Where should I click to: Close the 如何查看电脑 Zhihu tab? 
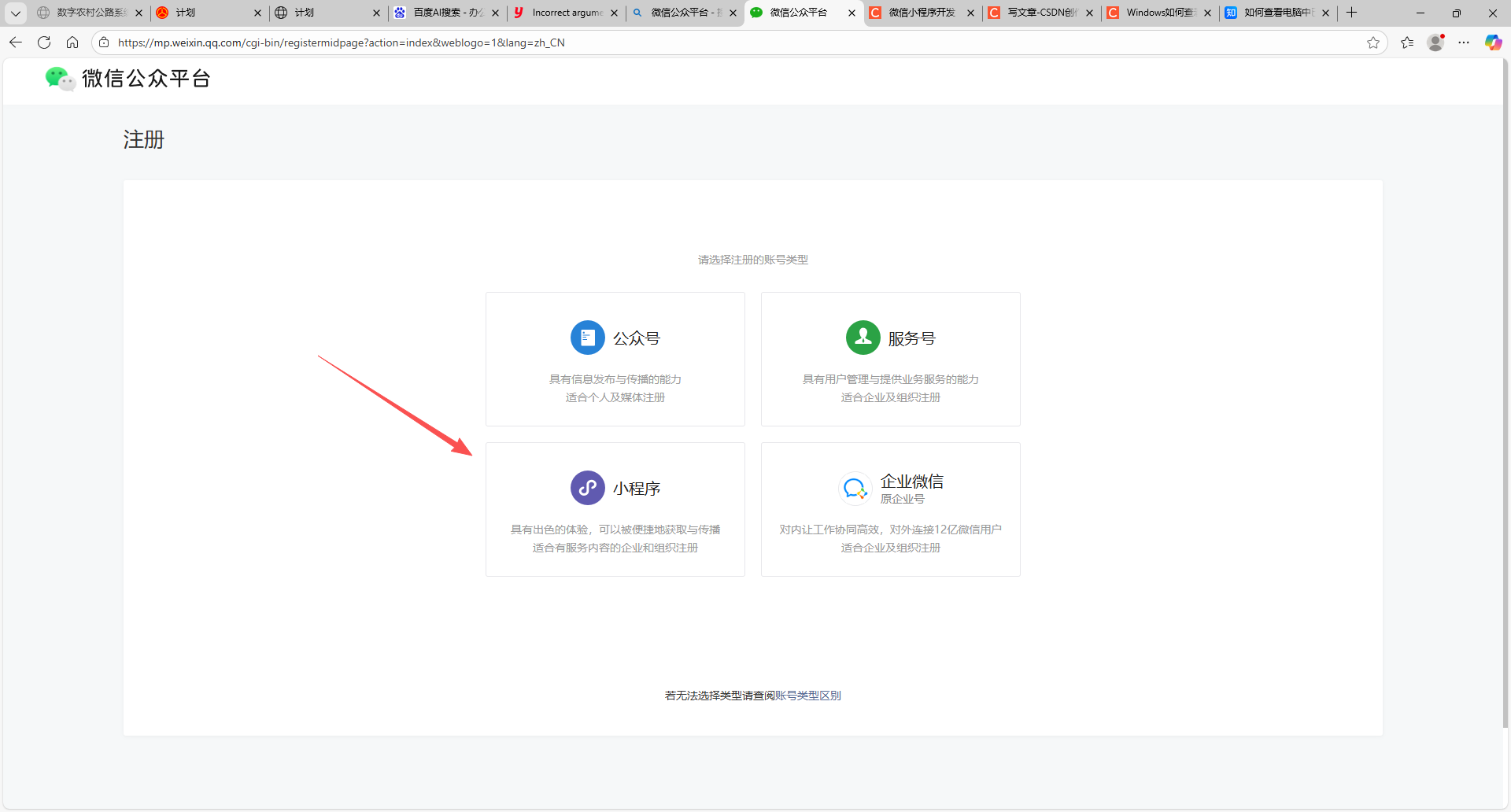1326,13
